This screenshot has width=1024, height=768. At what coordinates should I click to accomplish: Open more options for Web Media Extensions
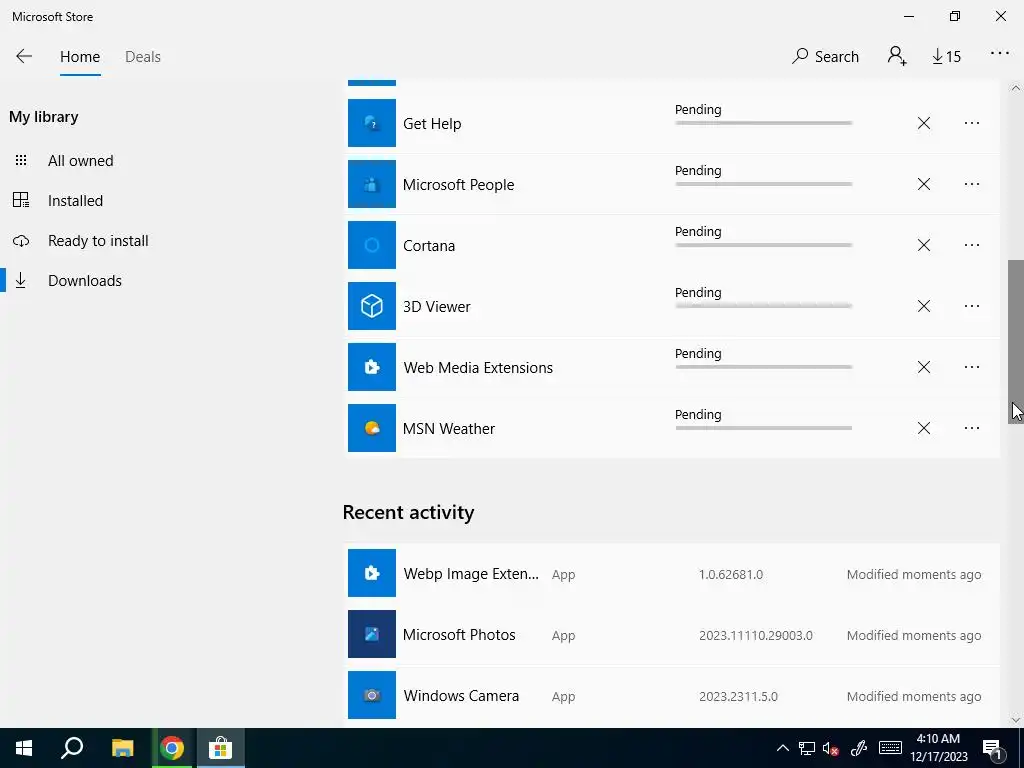[972, 367]
